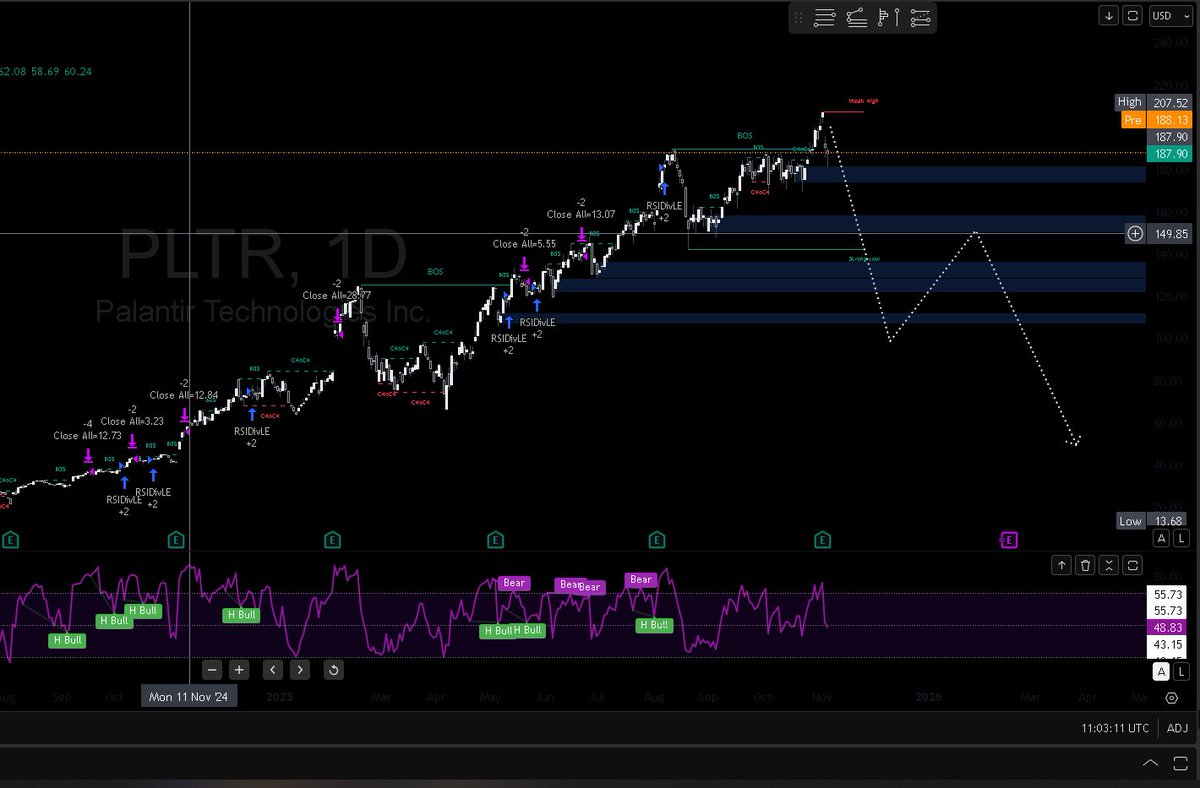The image size is (1200, 788).
Task: Click the 2026 label on time axis
Action: pos(929,697)
